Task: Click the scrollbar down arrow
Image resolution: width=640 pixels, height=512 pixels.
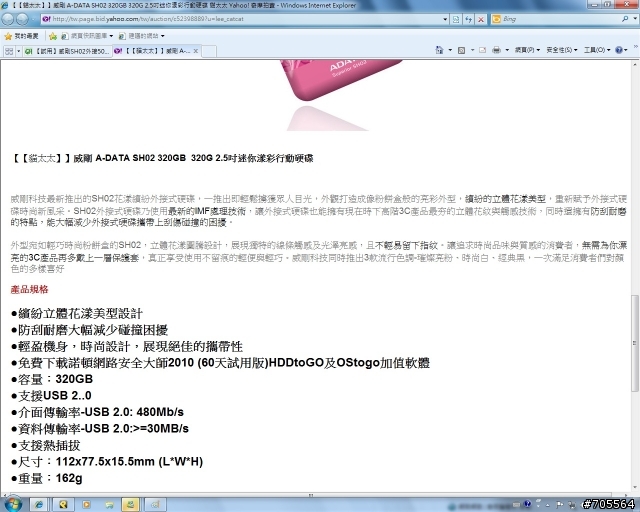Action: click(x=635, y=487)
